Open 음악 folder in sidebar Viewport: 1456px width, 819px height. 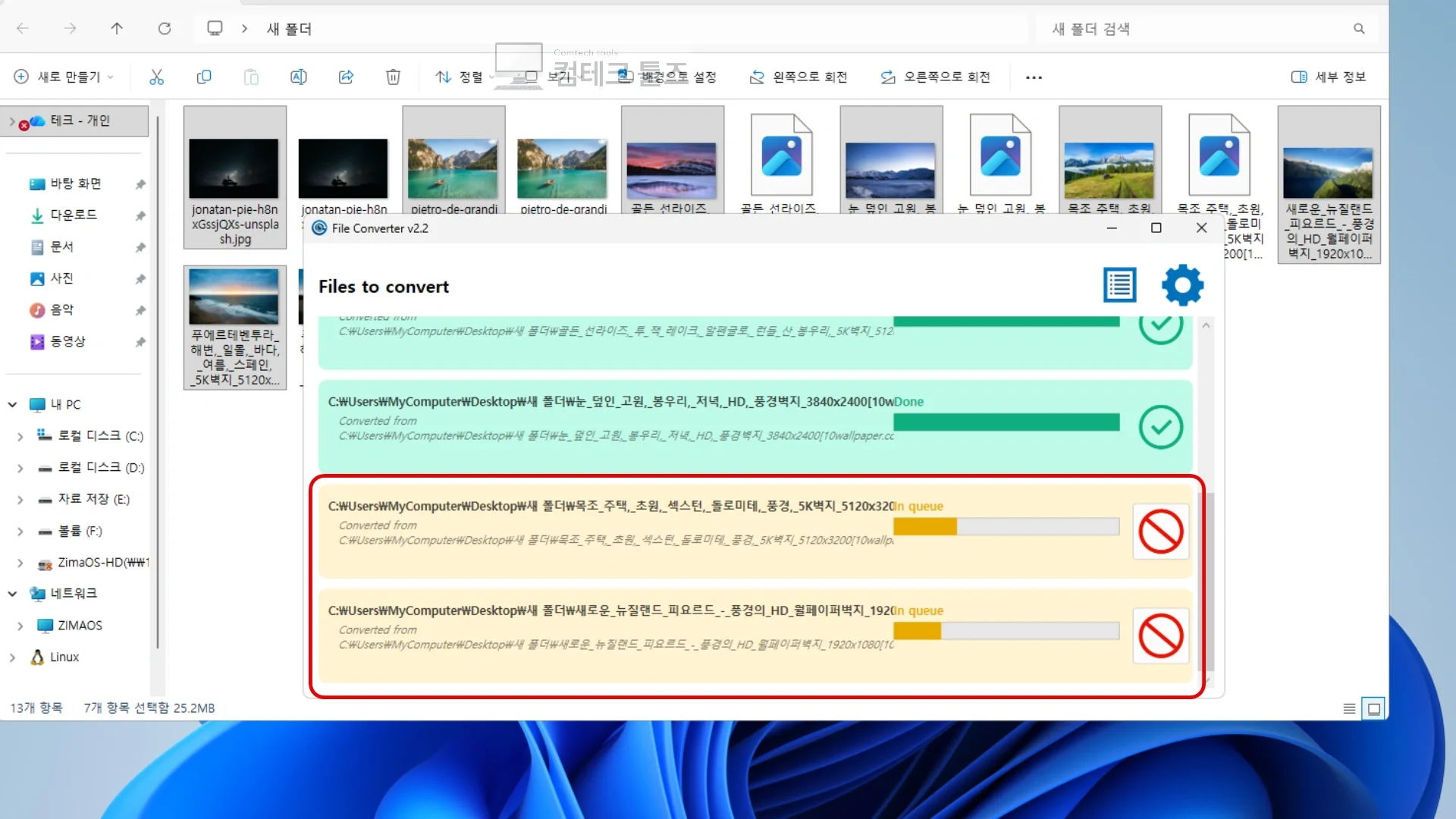[61, 310]
